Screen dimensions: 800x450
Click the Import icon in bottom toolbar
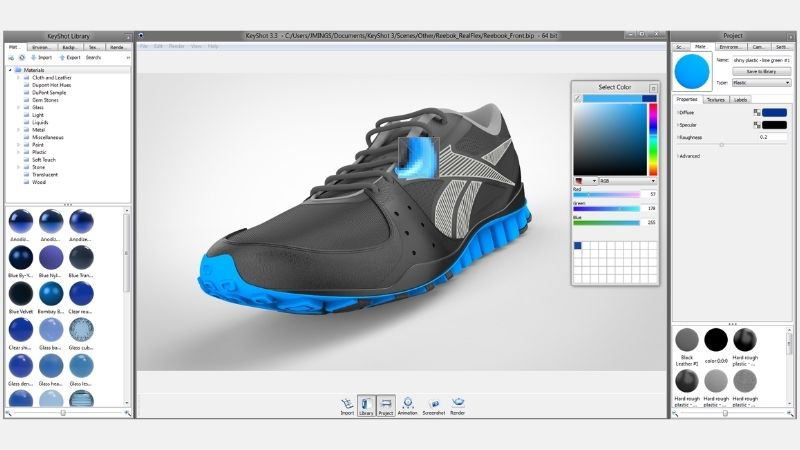click(347, 404)
